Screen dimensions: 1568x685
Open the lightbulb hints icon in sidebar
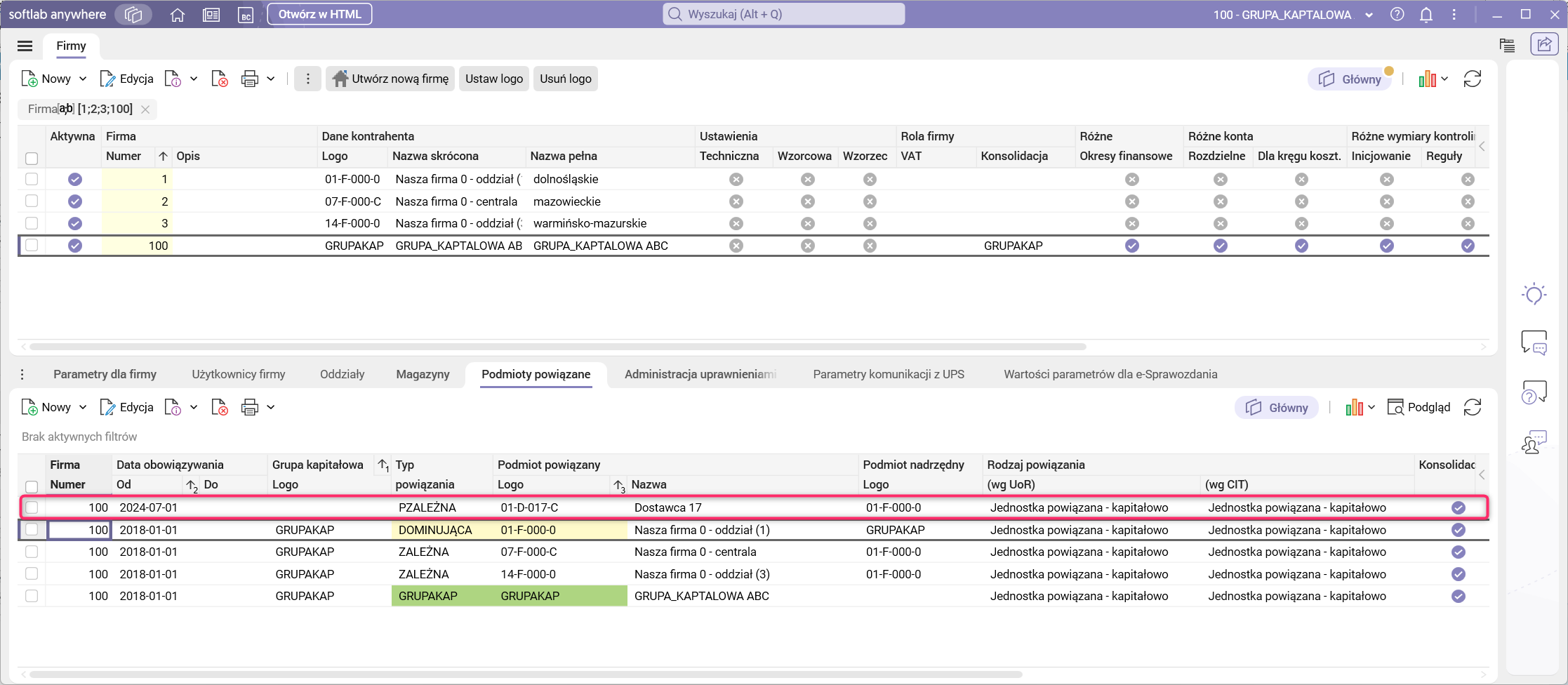(1534, 294)
